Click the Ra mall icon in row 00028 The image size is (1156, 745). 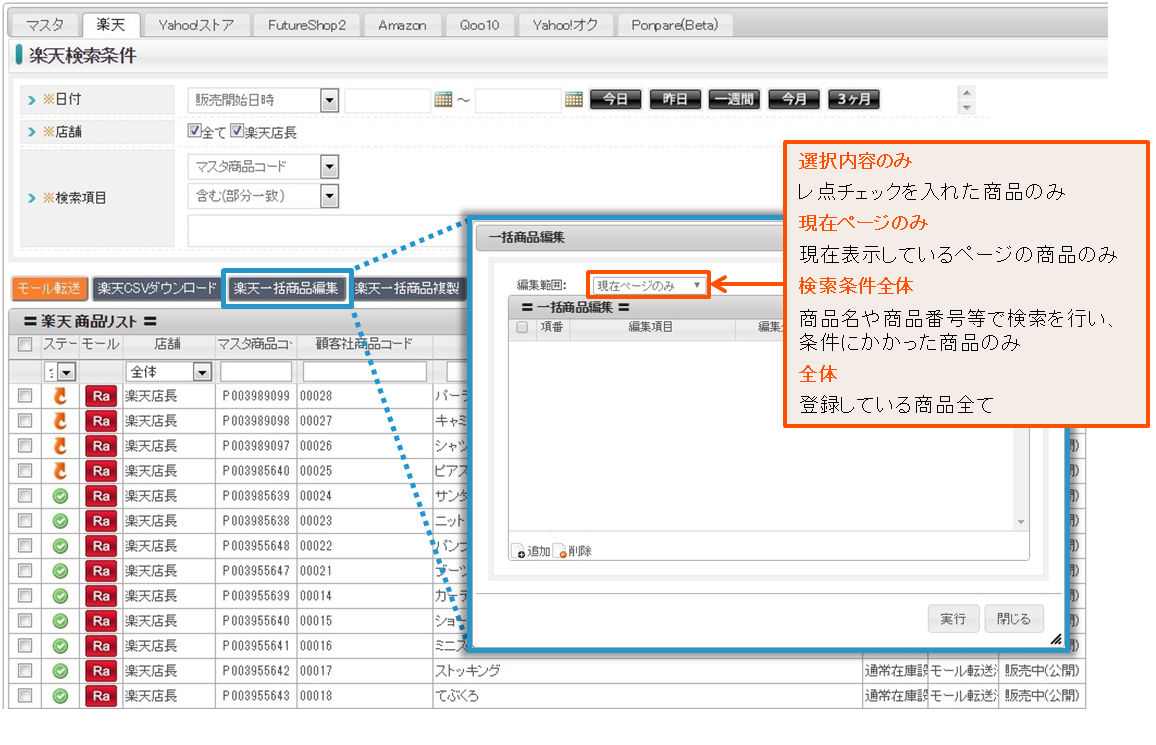click(x=101, y=396)
